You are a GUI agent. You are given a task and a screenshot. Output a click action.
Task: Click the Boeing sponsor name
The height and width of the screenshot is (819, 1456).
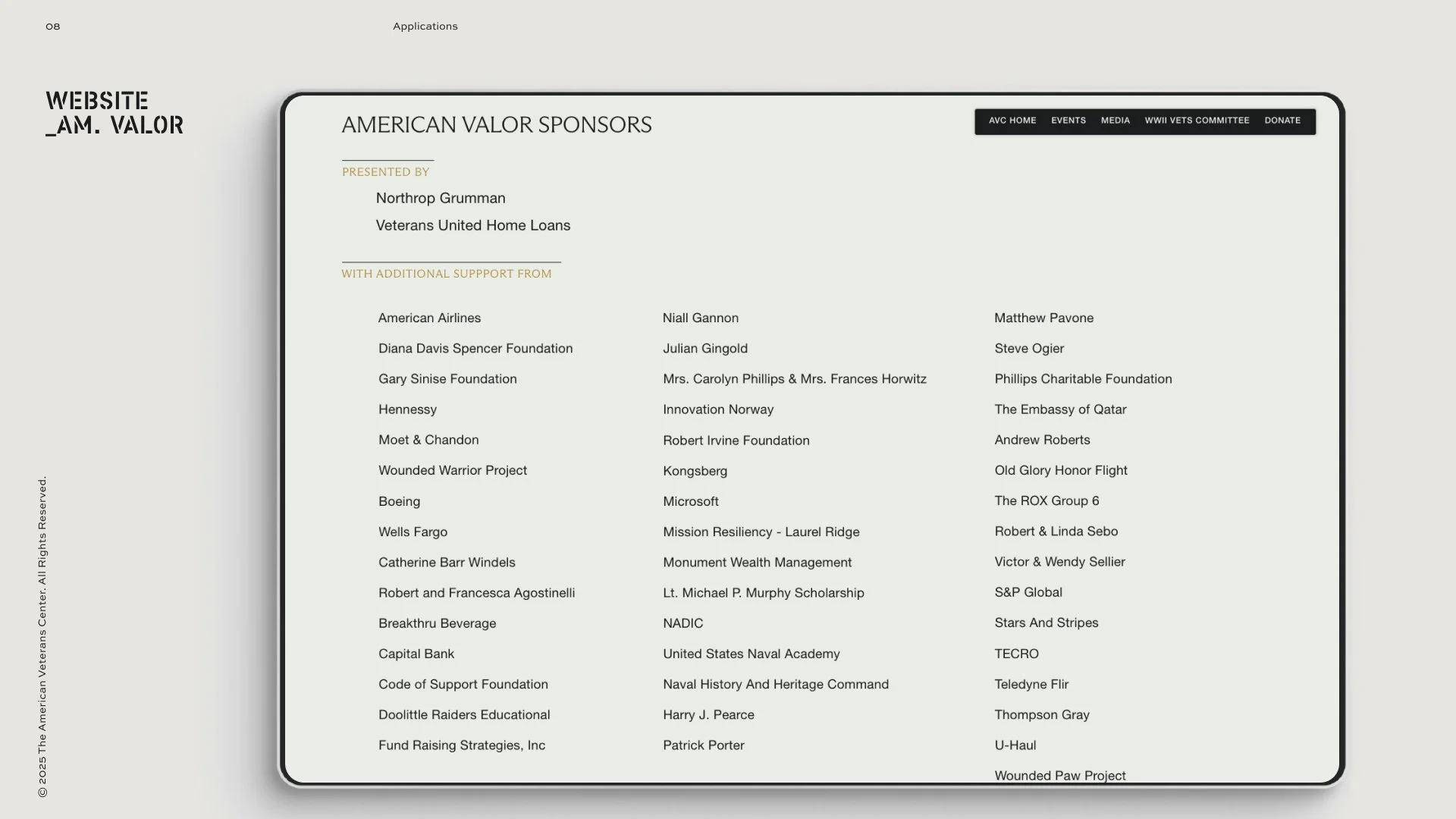(399, 501)
